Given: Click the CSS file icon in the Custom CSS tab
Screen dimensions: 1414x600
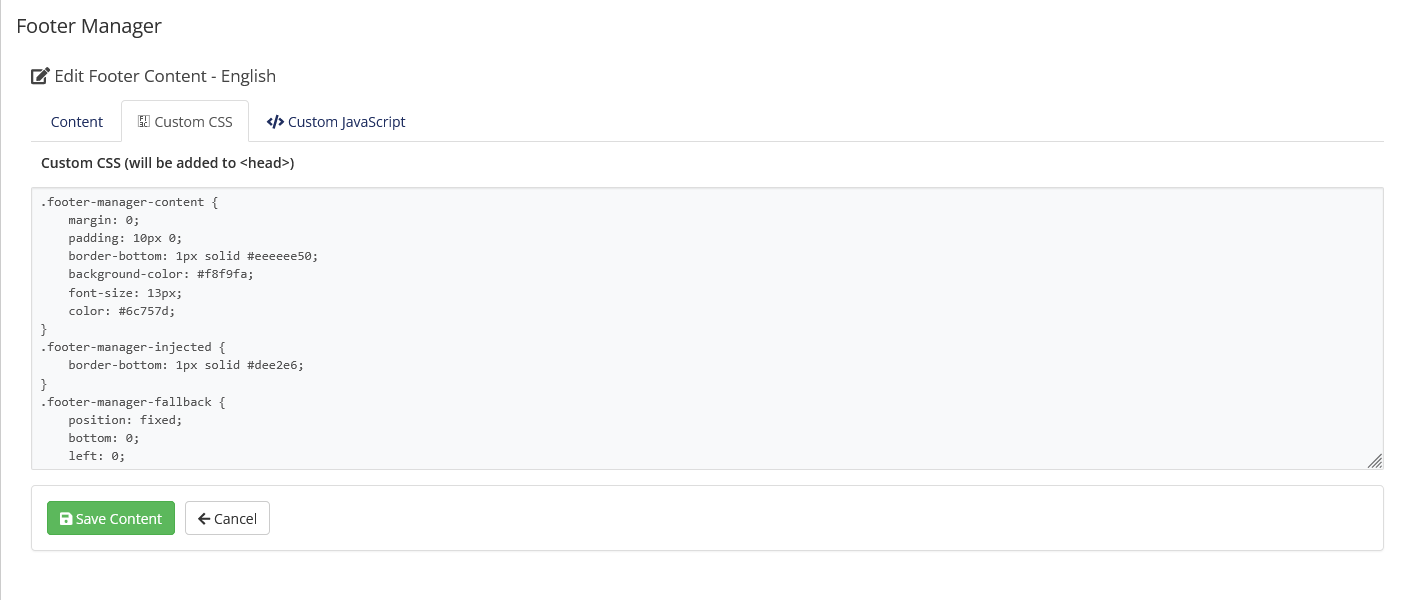Looking at the screenshot, I should pyautogui.click(x=144, y=122).
